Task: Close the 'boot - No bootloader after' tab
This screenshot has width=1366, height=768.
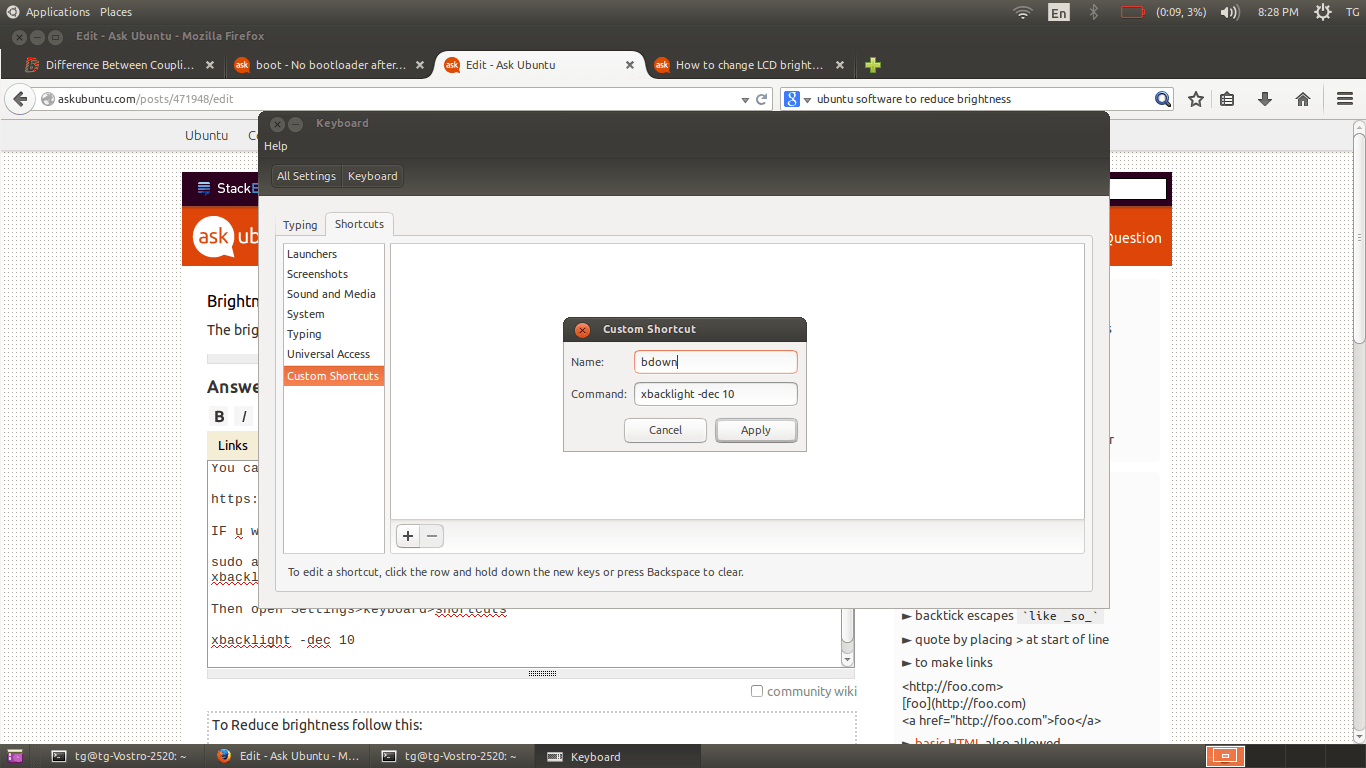Action: pyautogui.click(x=420, y=65)
